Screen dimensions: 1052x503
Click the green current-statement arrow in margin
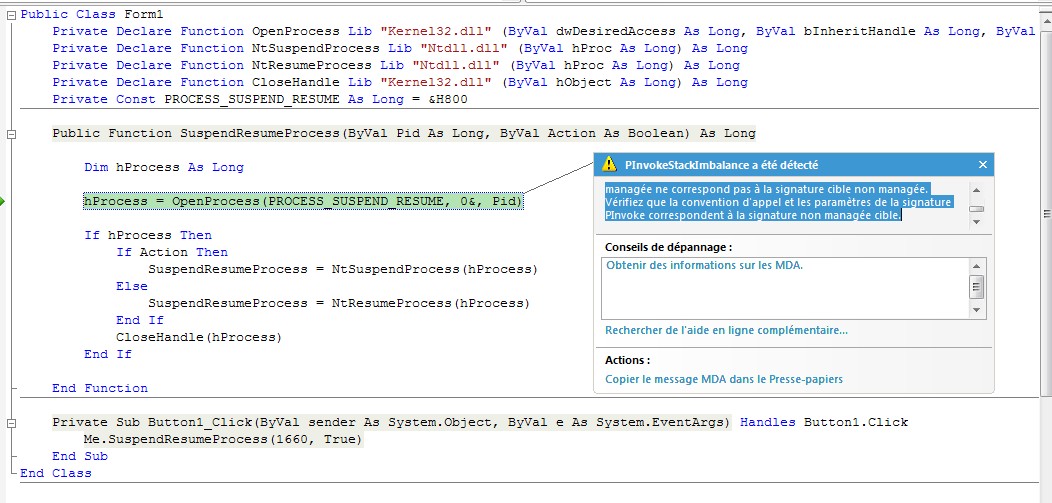point(3,201)
